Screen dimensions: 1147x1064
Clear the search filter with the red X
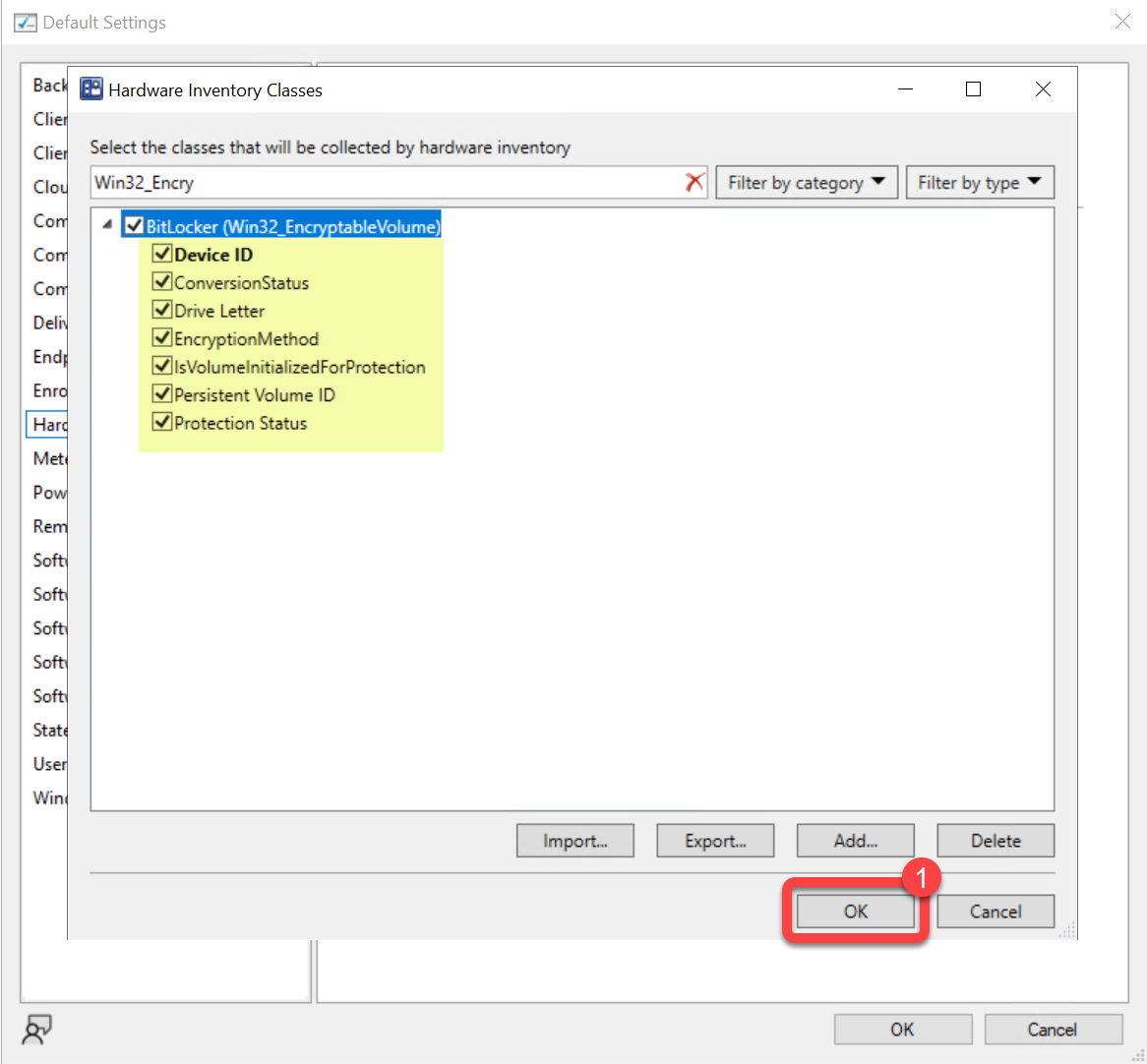tap(694, 182)
